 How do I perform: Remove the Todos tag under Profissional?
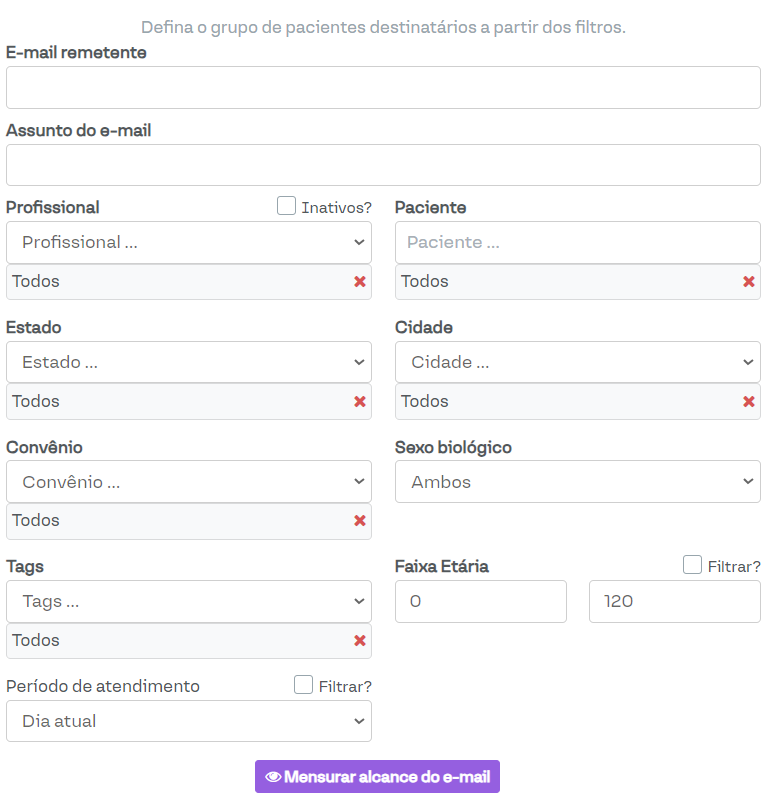(x=360, y=282)
